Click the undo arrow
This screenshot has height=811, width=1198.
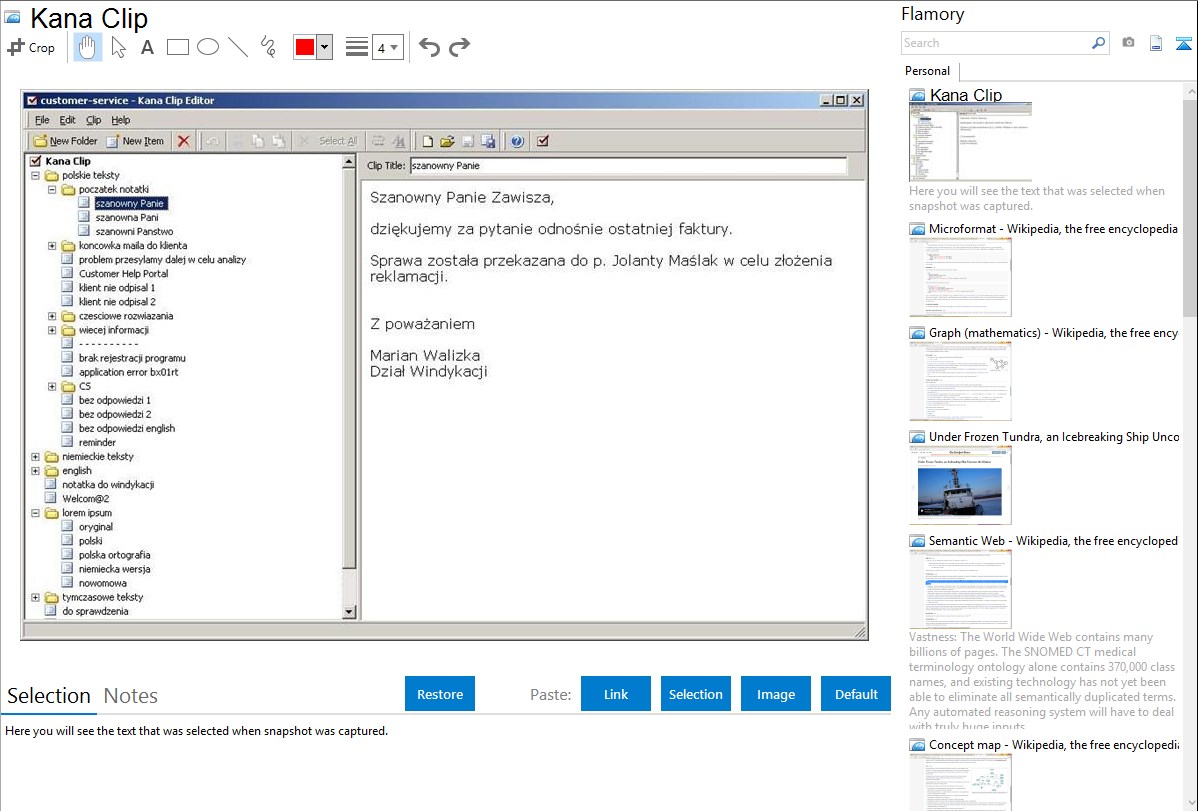click(x=429, y=47)
